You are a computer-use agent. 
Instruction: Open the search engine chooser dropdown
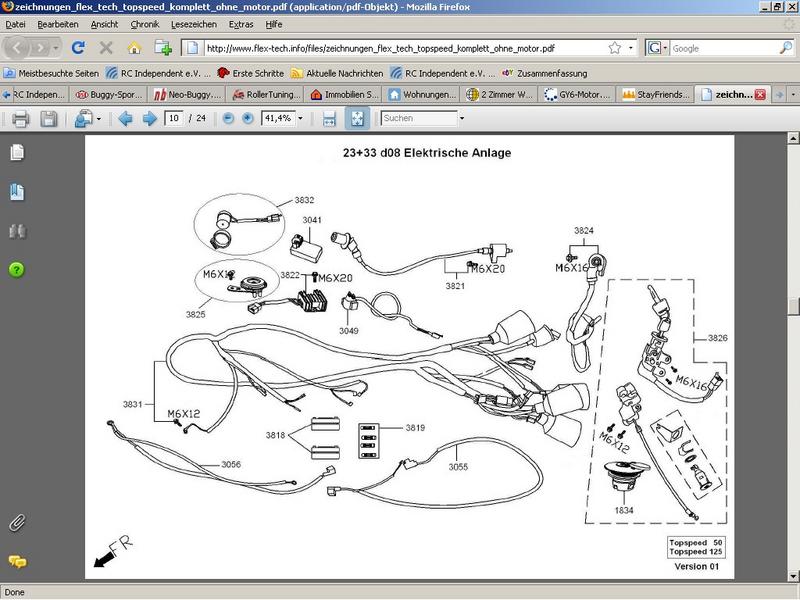point(657,47)
